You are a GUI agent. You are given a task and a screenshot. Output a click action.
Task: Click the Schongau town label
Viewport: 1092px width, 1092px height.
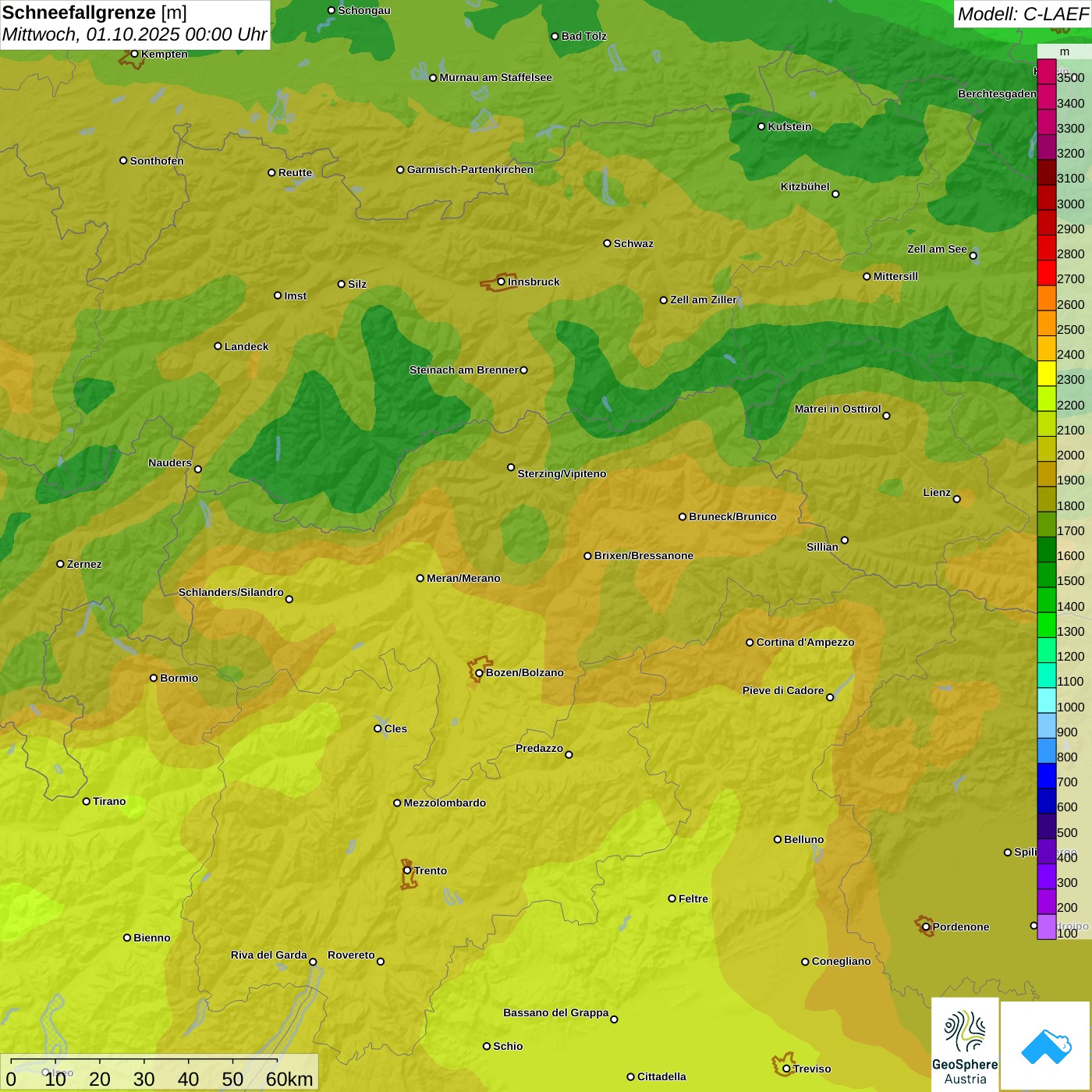point(364,10)
